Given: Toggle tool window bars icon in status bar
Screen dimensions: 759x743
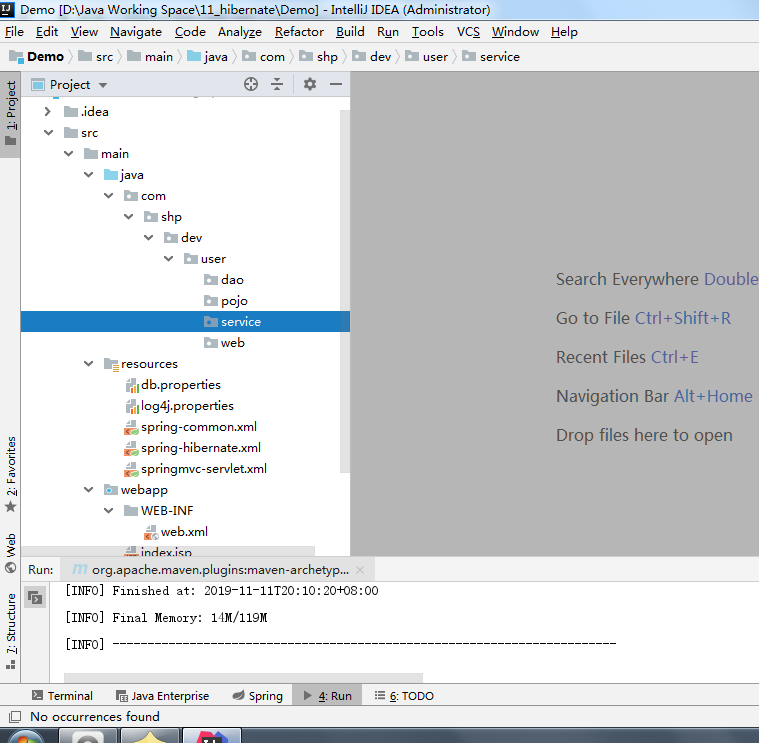Looking at the screenshot, I should [15, 716].
